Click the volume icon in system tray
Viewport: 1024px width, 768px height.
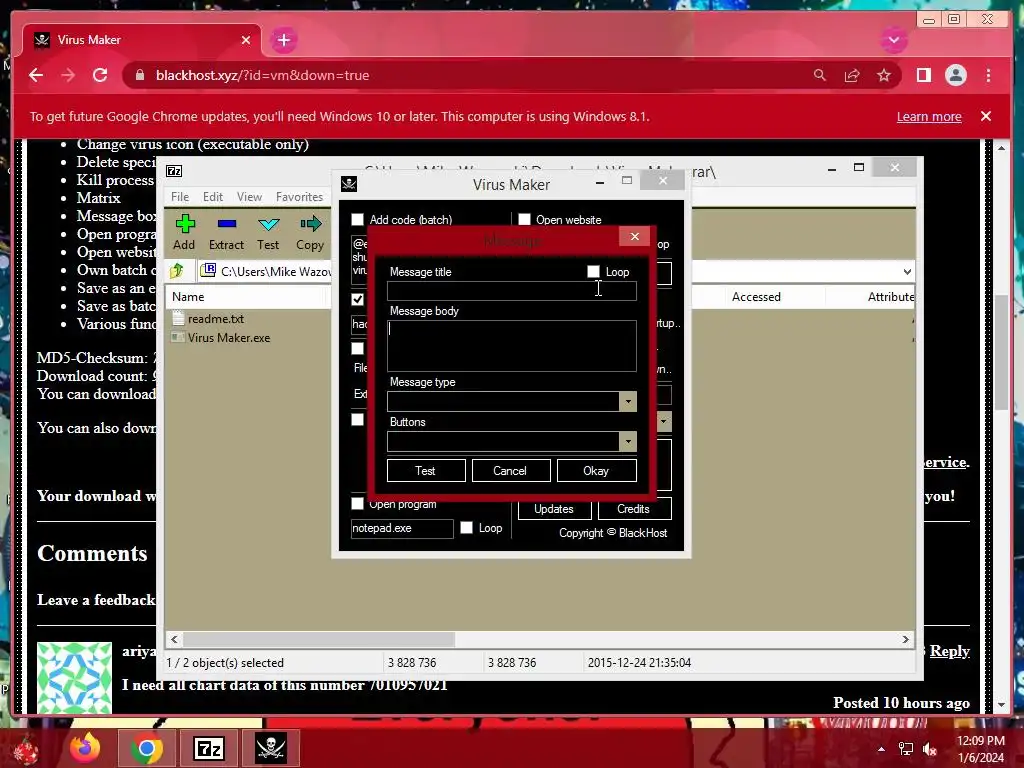(x=930, y=748)
